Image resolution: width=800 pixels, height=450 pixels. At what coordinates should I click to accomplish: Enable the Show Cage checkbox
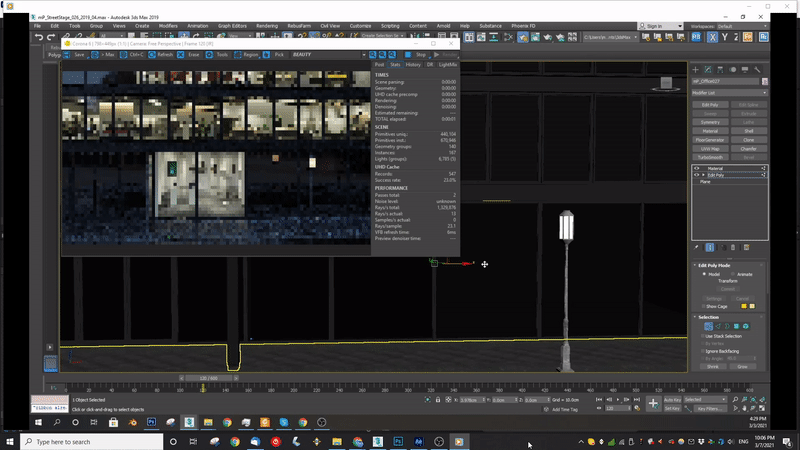[703, 306]
